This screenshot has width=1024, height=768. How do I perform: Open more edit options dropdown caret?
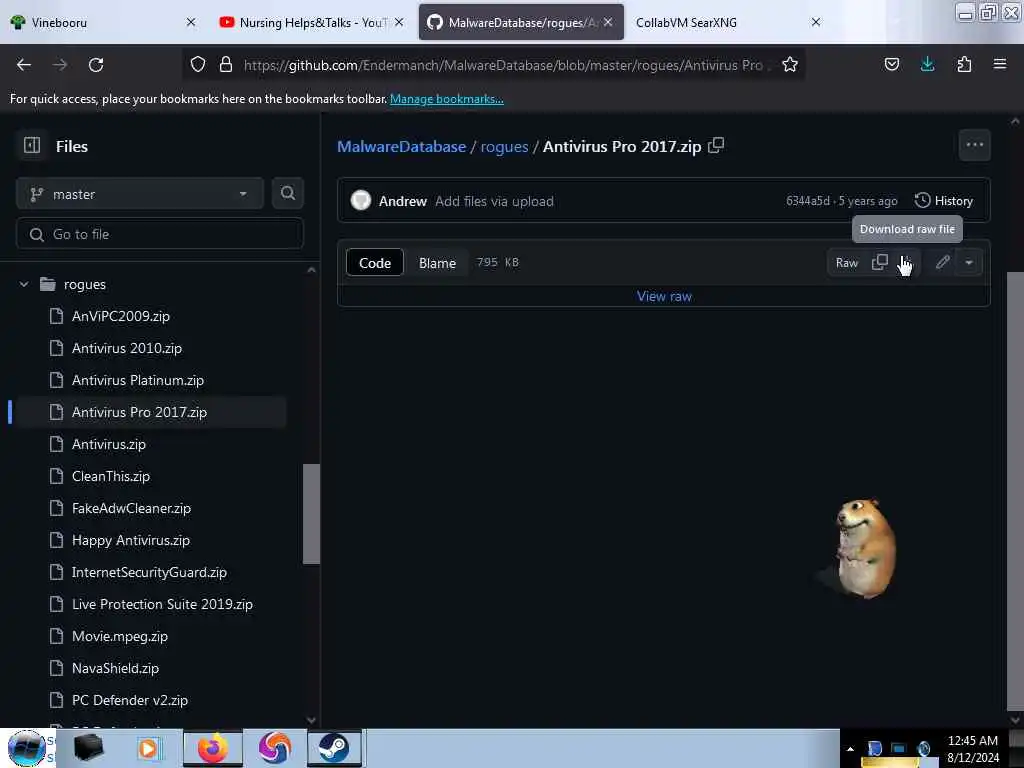(969, 262)
